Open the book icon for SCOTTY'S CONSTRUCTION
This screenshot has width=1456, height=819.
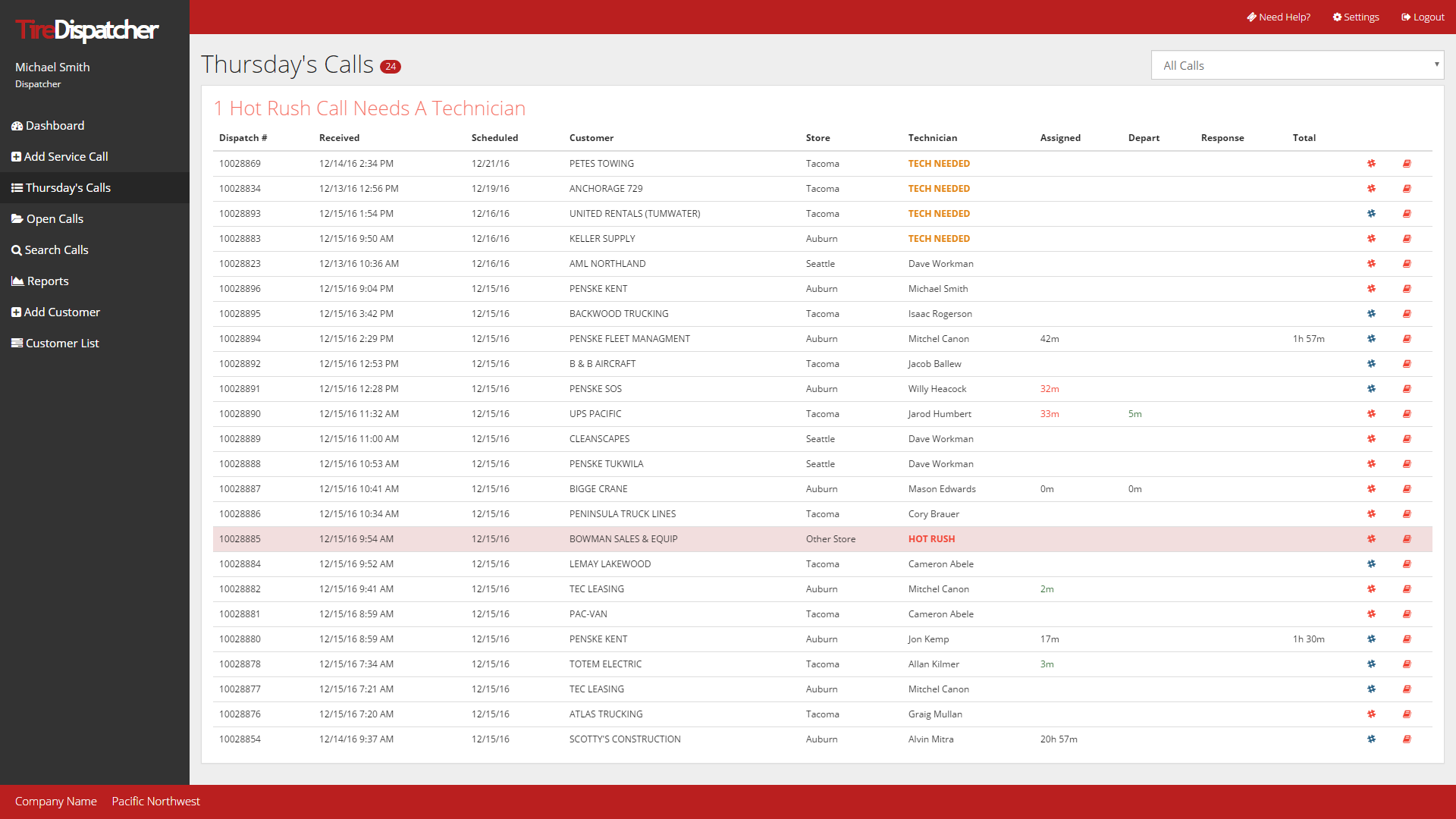(x=1407, y=739)
